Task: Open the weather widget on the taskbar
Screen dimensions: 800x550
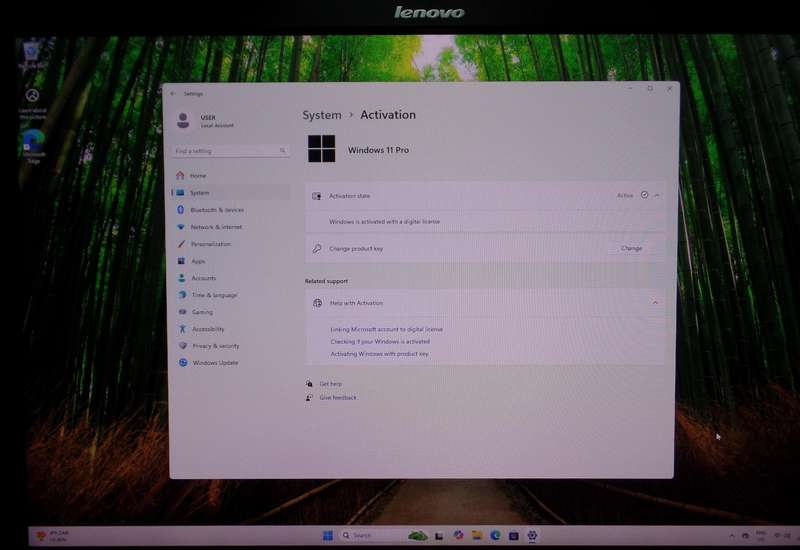Action: [x=52, y=535]
